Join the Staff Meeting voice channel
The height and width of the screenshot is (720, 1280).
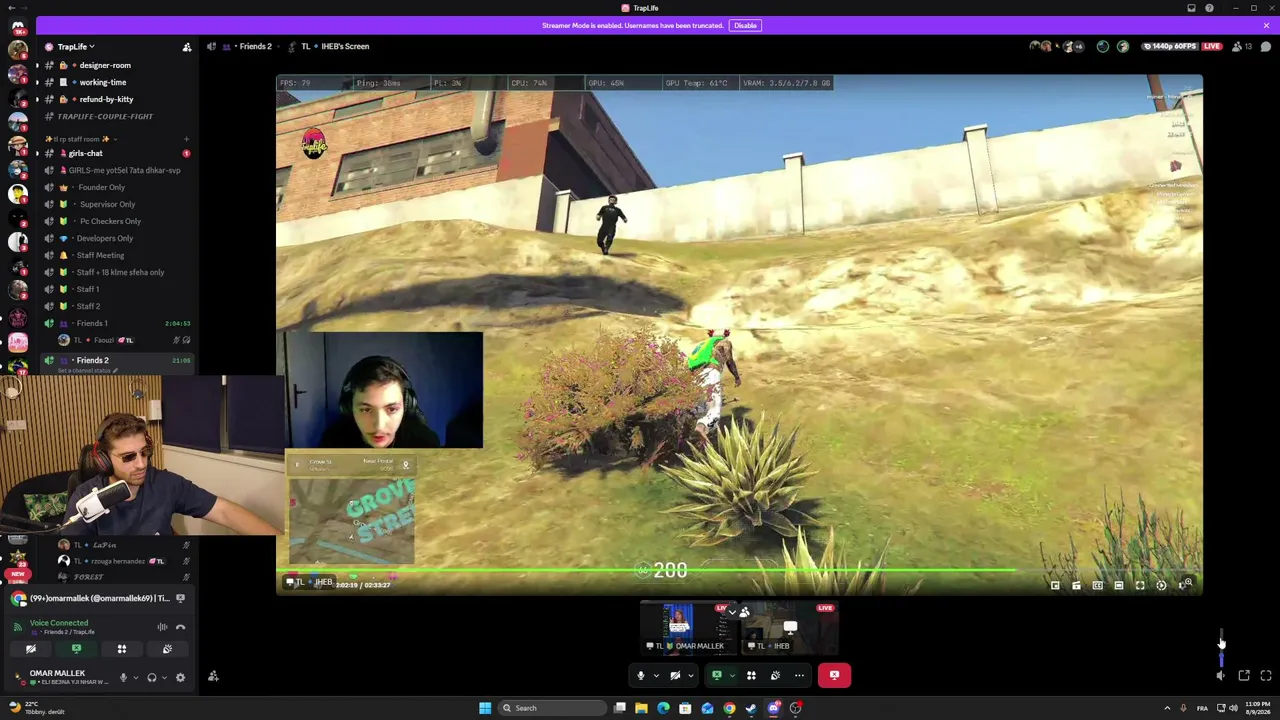point(100,255)
